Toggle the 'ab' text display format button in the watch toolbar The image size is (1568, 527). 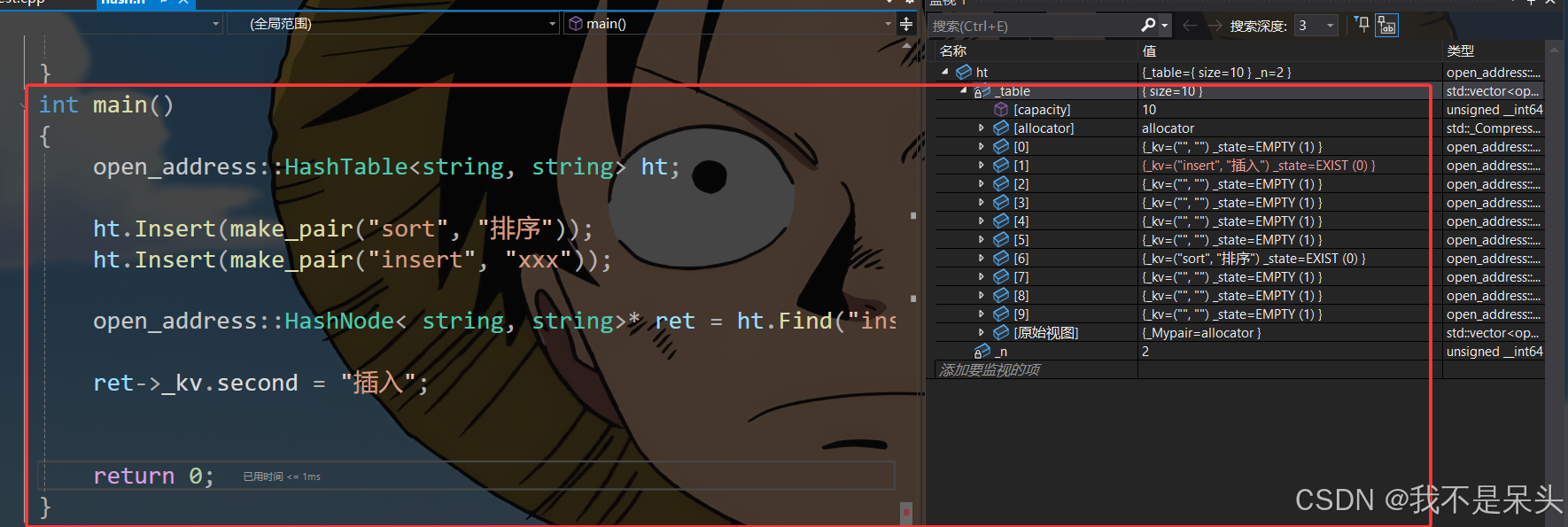point(1386,26)
